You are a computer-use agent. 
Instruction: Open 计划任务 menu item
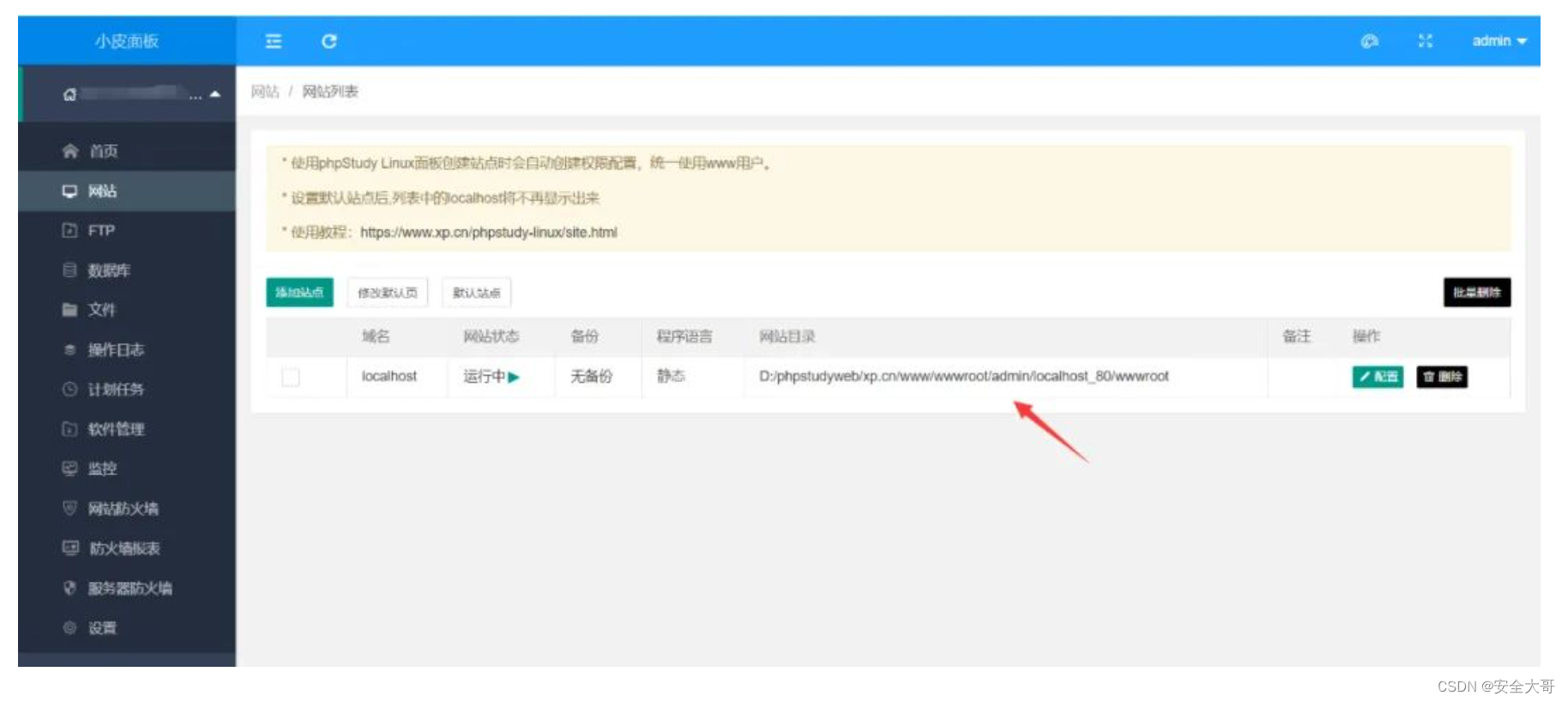click(x=127, y=389)
